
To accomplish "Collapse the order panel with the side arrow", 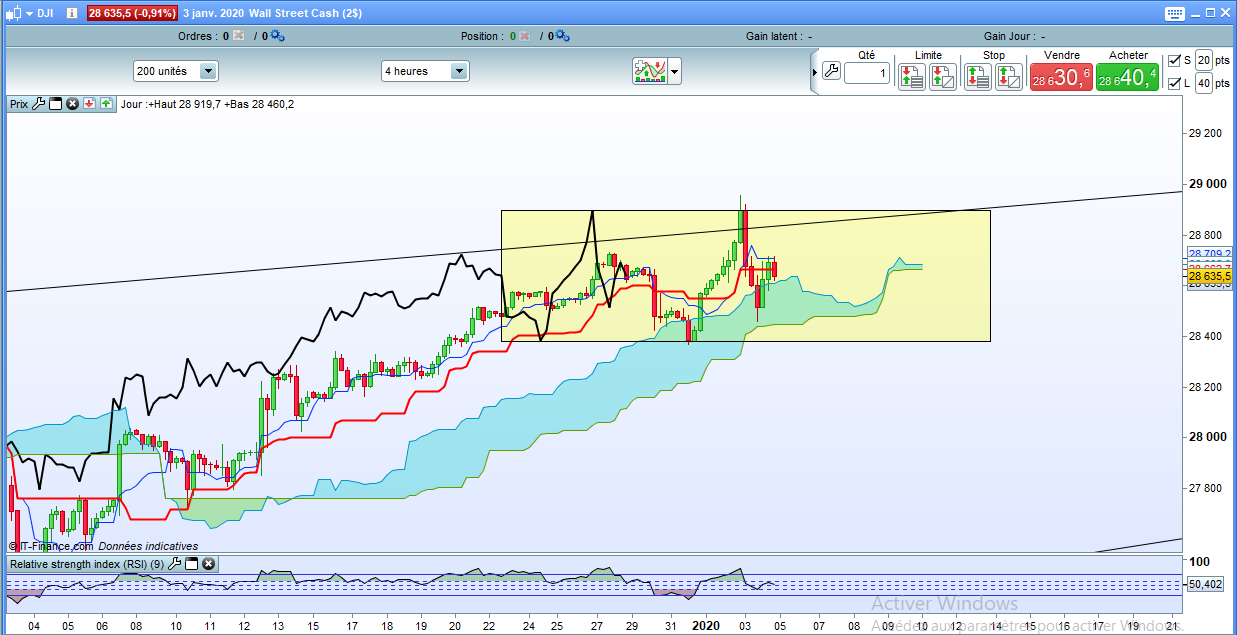I will (814, 70).
